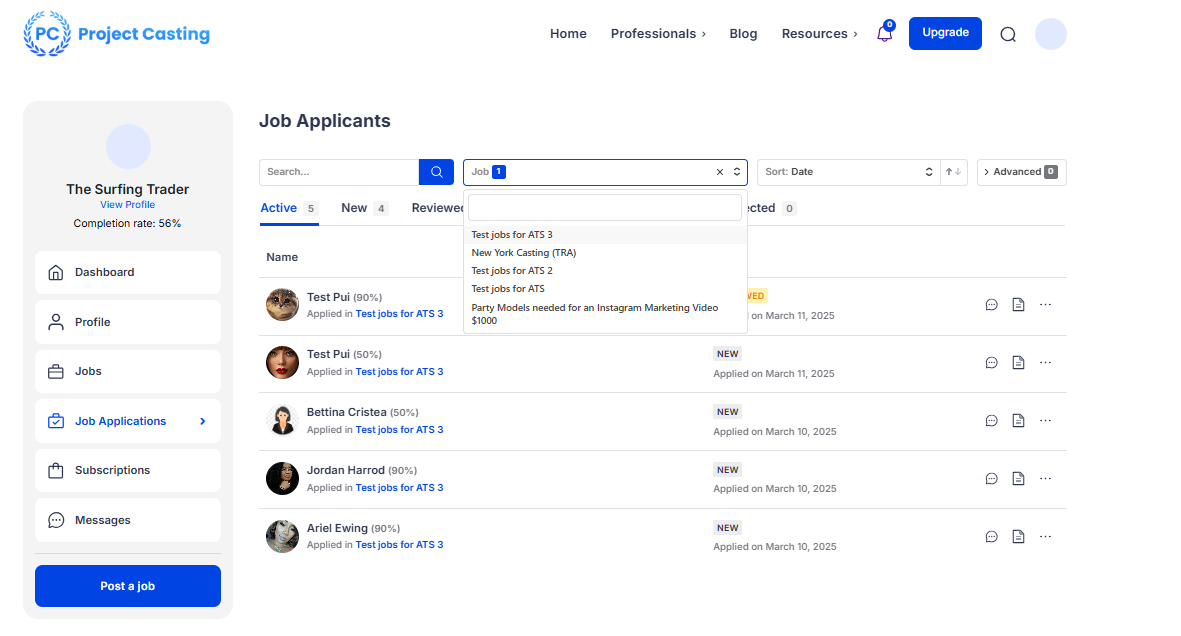Open message icon for Bettina Cristea
This screenshot has height=636, width=1181.
pyautogui.click(x=991, y=421)
